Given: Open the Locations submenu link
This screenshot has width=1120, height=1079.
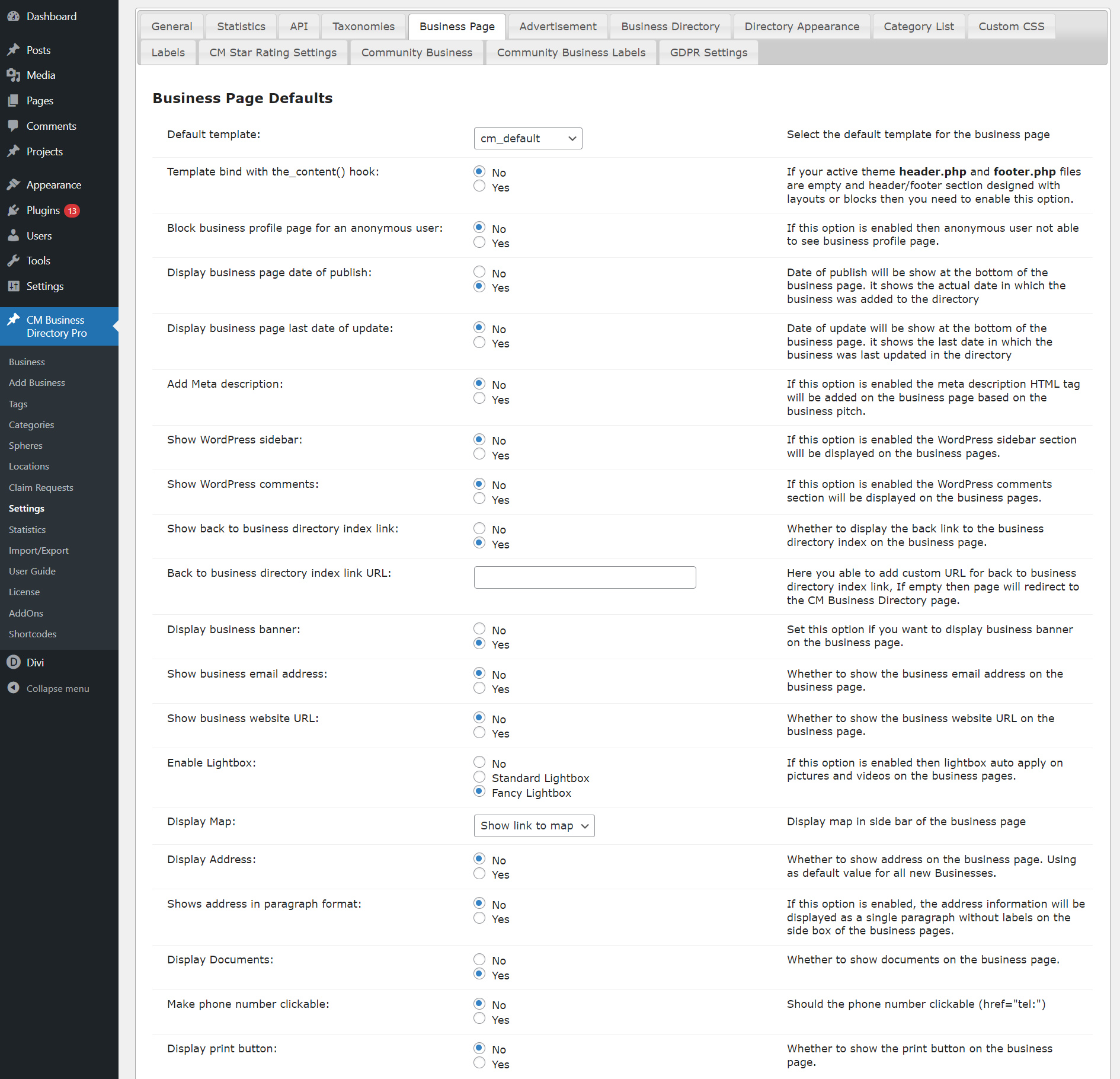Looking at the screenshot, I should tap(29, 466).
